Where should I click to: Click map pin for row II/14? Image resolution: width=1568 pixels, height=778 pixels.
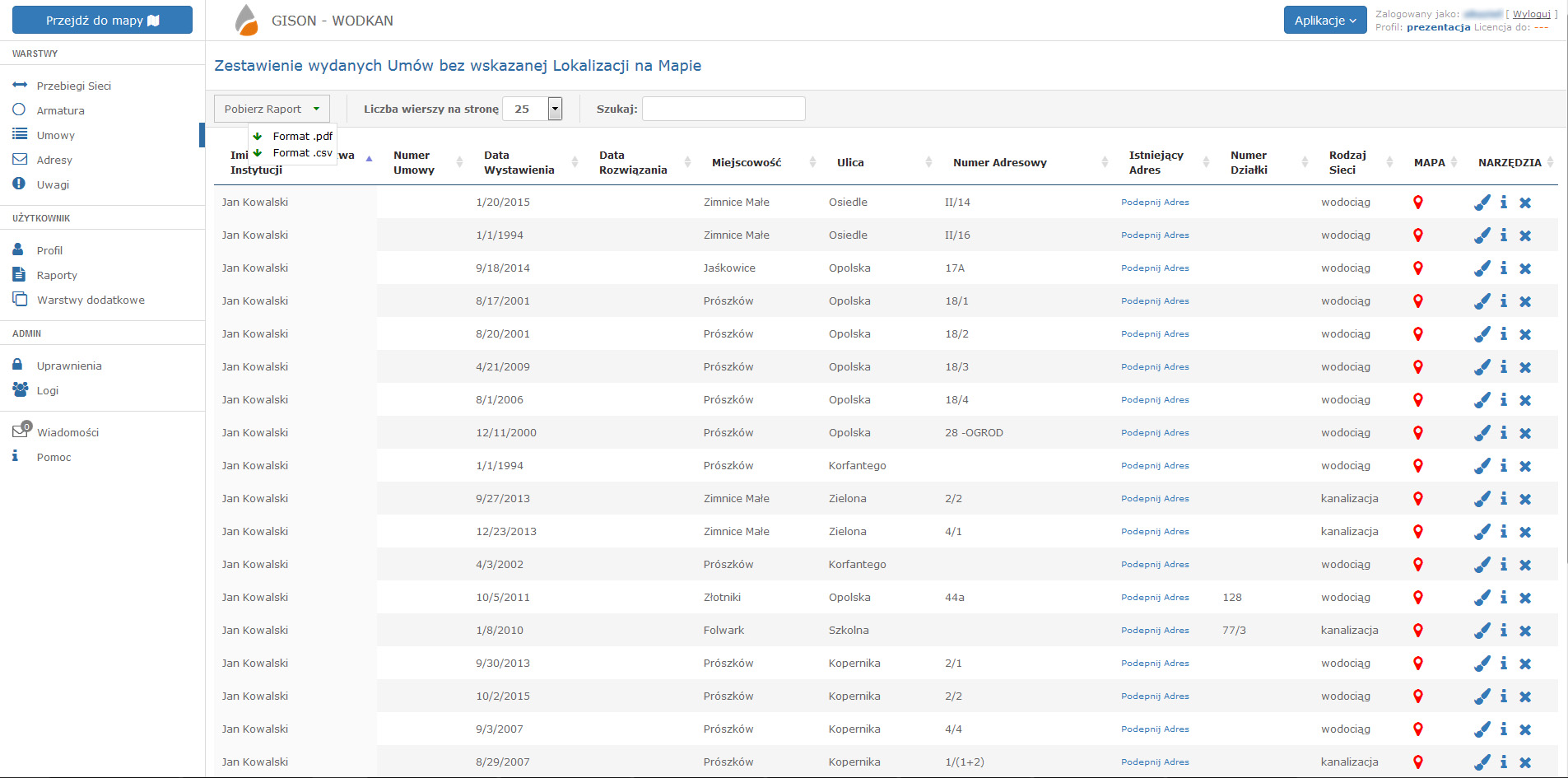(x=1418, y=203)
